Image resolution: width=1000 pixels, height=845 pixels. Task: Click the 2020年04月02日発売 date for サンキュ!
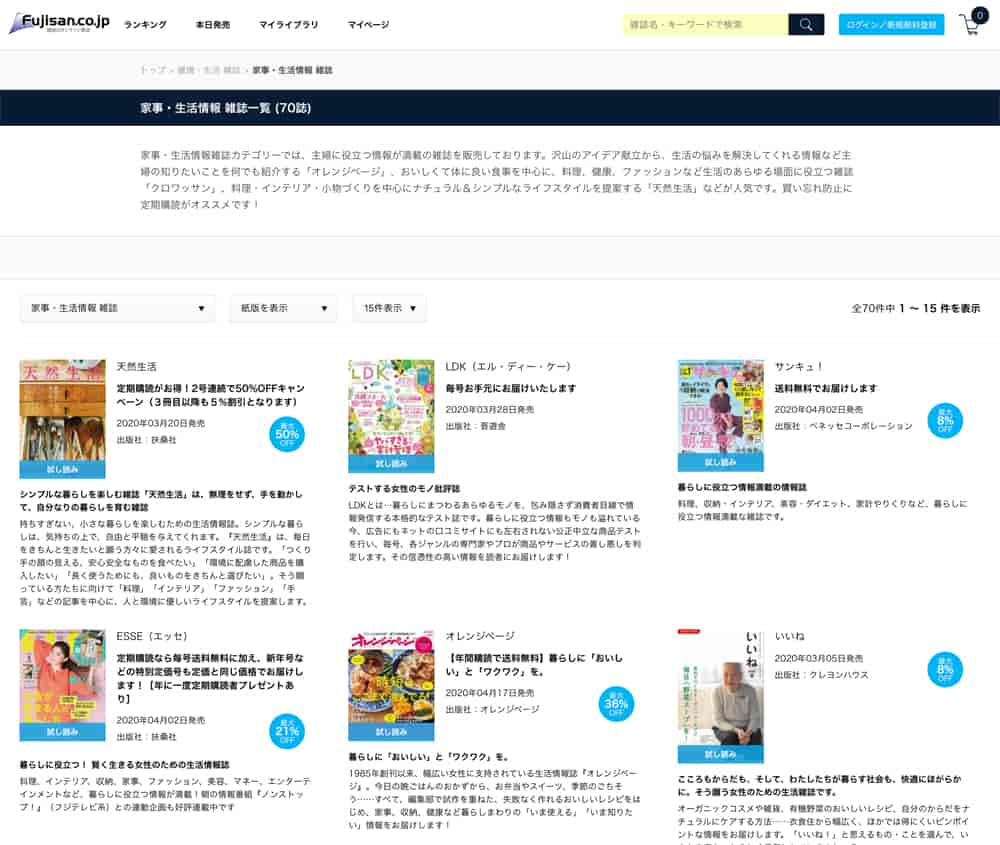point(818,409)
